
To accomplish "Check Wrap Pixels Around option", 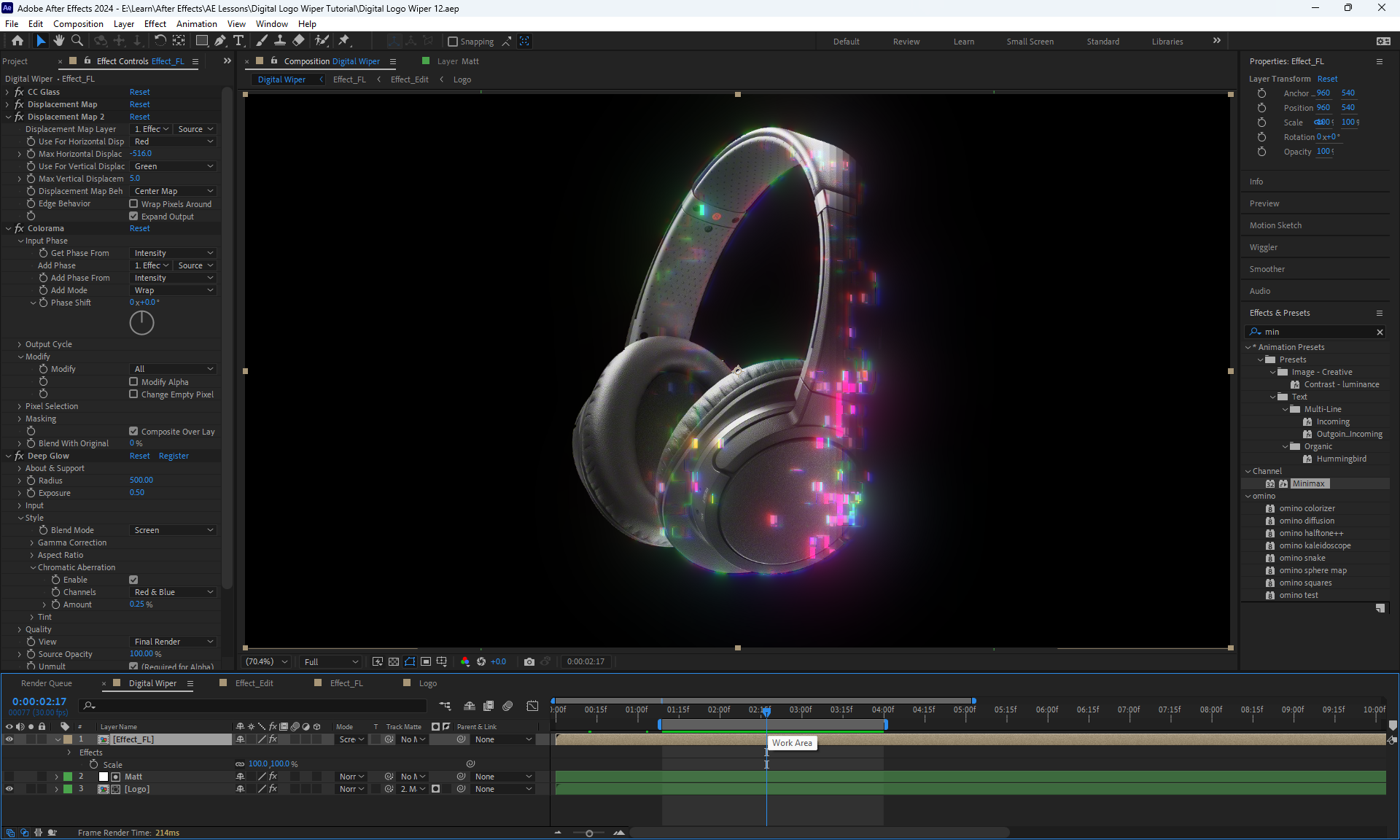I will 133,204.
